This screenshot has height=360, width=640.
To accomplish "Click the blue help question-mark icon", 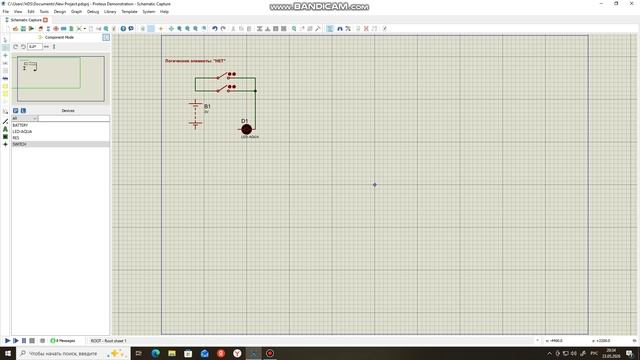I will point(123,29).
